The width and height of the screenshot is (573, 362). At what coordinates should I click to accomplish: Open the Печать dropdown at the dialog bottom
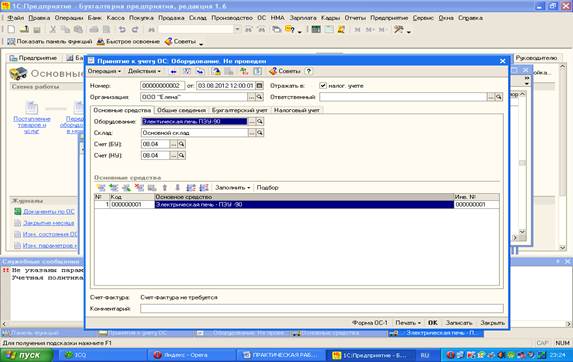point(408,323)
